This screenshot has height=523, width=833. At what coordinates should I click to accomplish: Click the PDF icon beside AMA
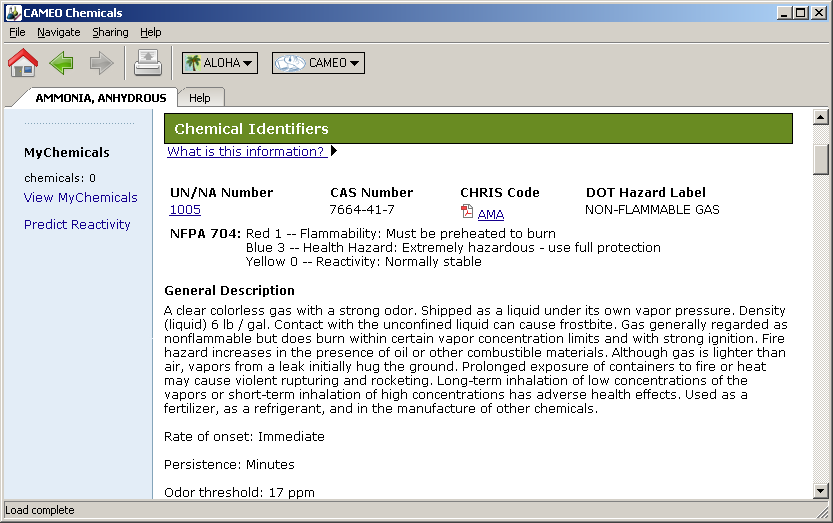coord(467,212)
